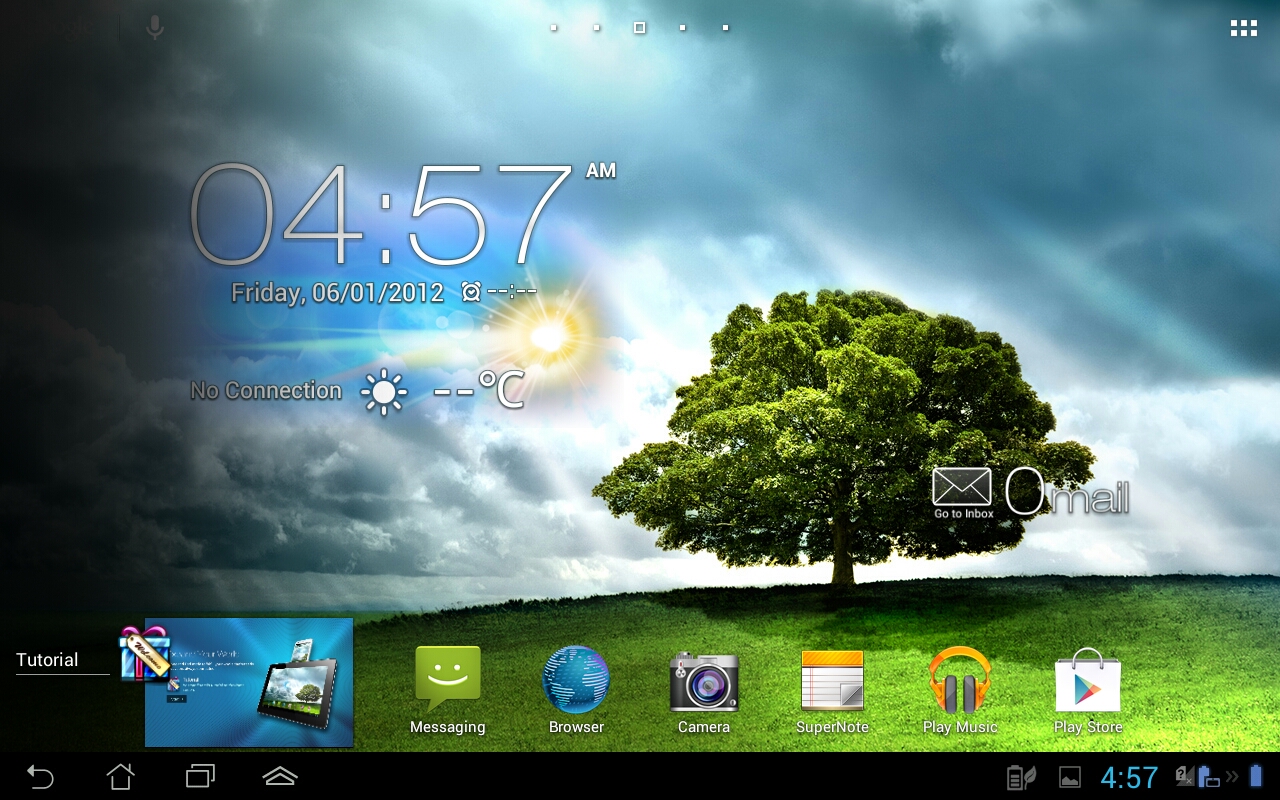Screen dimensions: 1280x800
Task: Tap the No Connection weather text
Action: (x=266, y=391)
